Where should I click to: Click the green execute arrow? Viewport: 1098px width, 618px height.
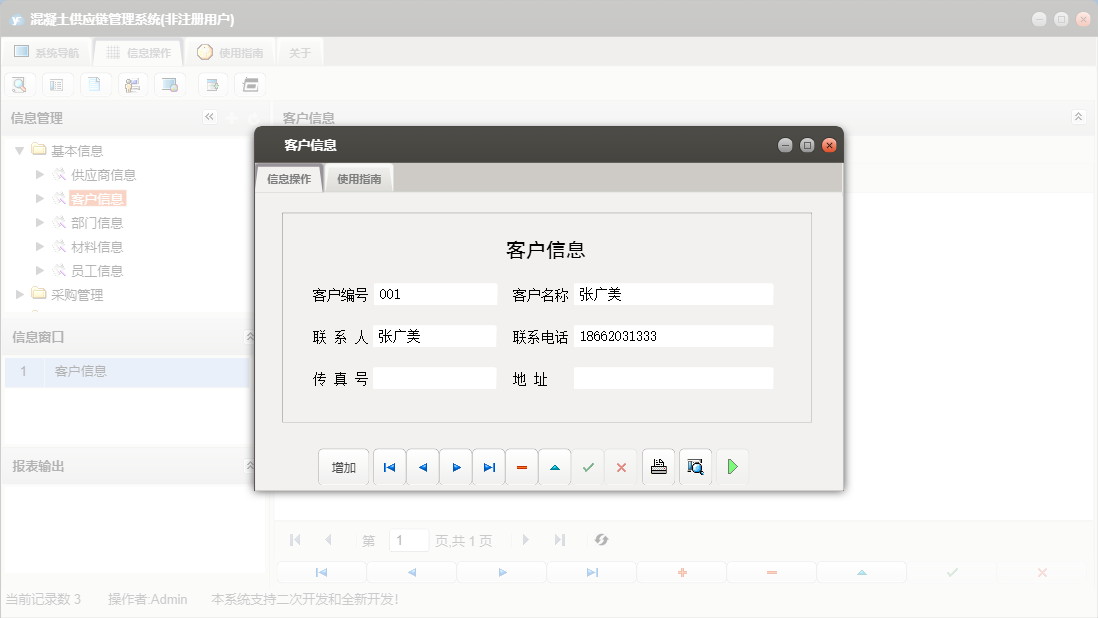click(x=732, y=466)
